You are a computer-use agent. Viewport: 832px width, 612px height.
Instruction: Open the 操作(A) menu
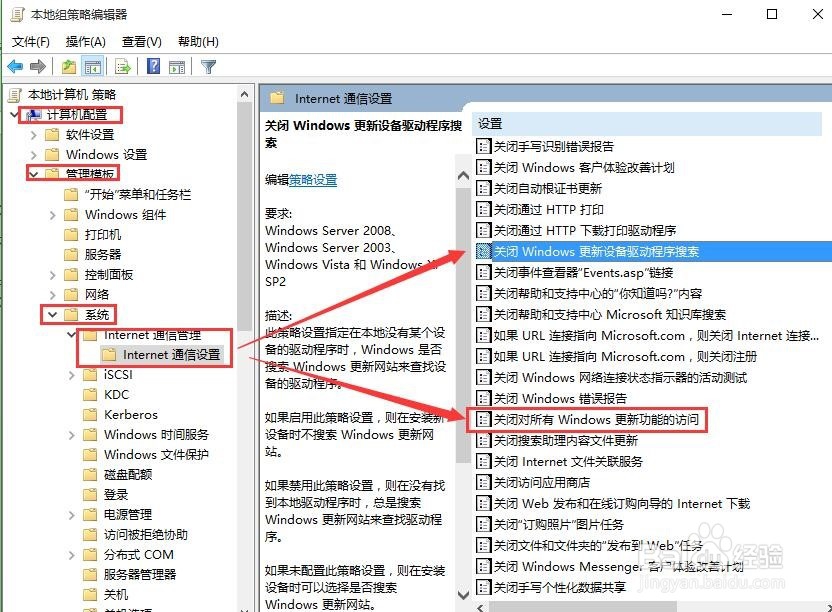pos(85,41)
